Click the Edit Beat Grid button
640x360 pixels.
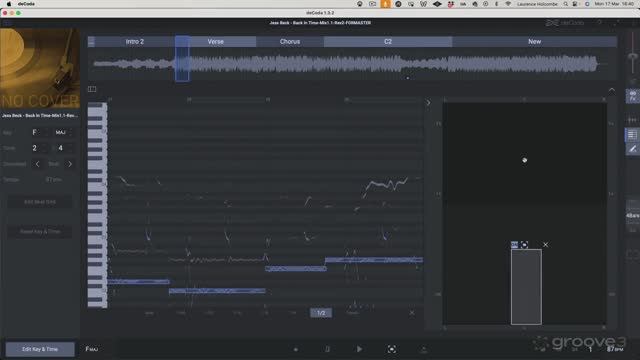40,202
